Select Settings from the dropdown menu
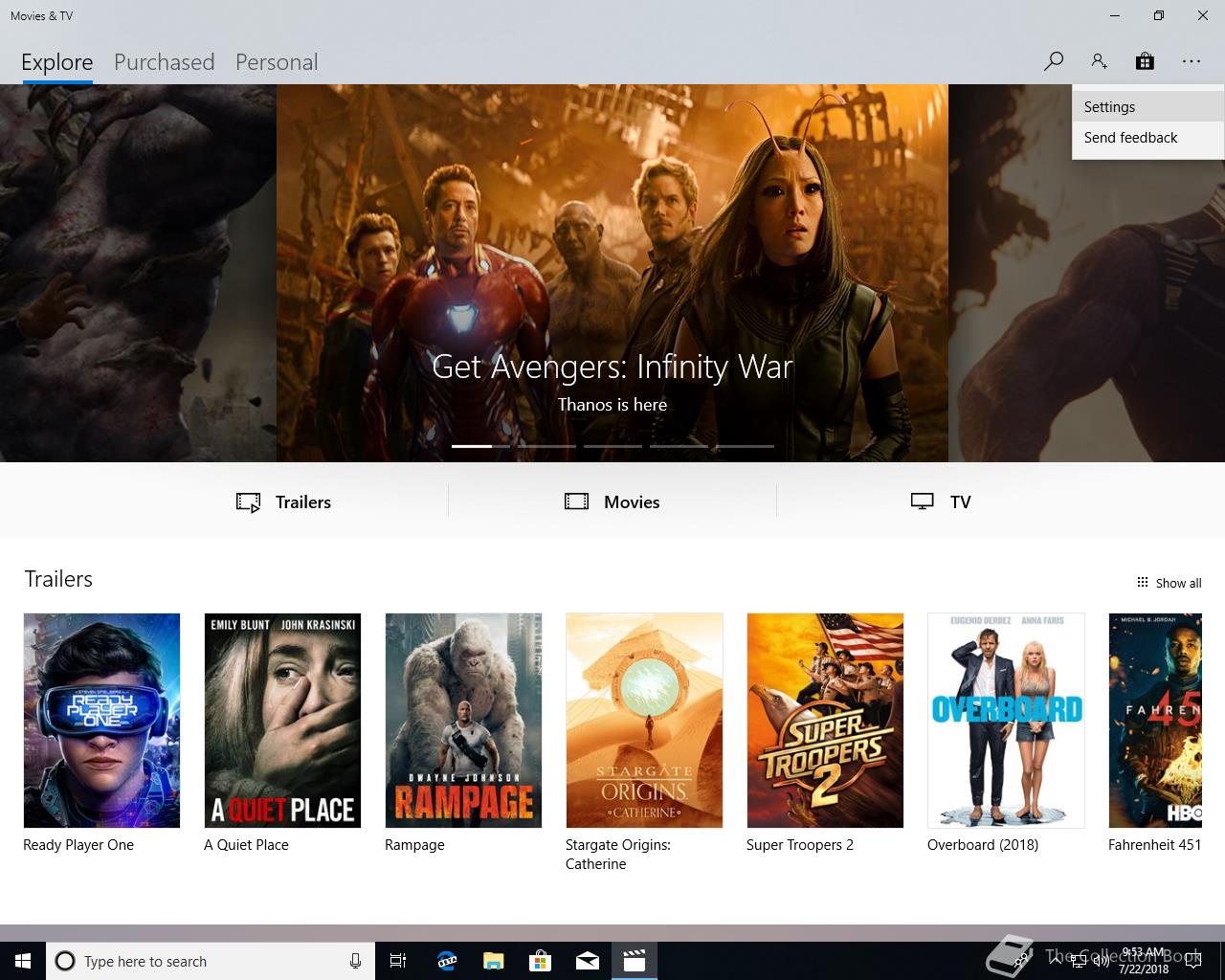 click(x=1147, y=107)
